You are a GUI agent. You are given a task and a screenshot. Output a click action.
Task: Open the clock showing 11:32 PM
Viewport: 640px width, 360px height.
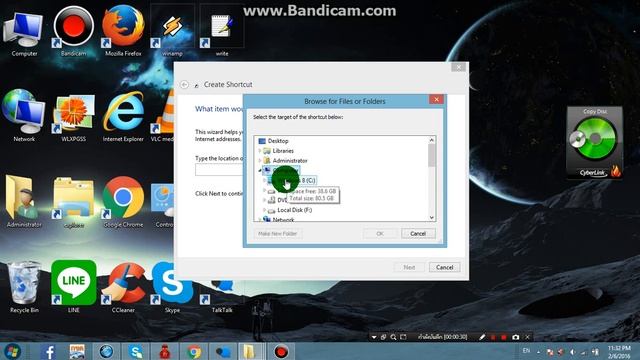[x=619, y=352]
